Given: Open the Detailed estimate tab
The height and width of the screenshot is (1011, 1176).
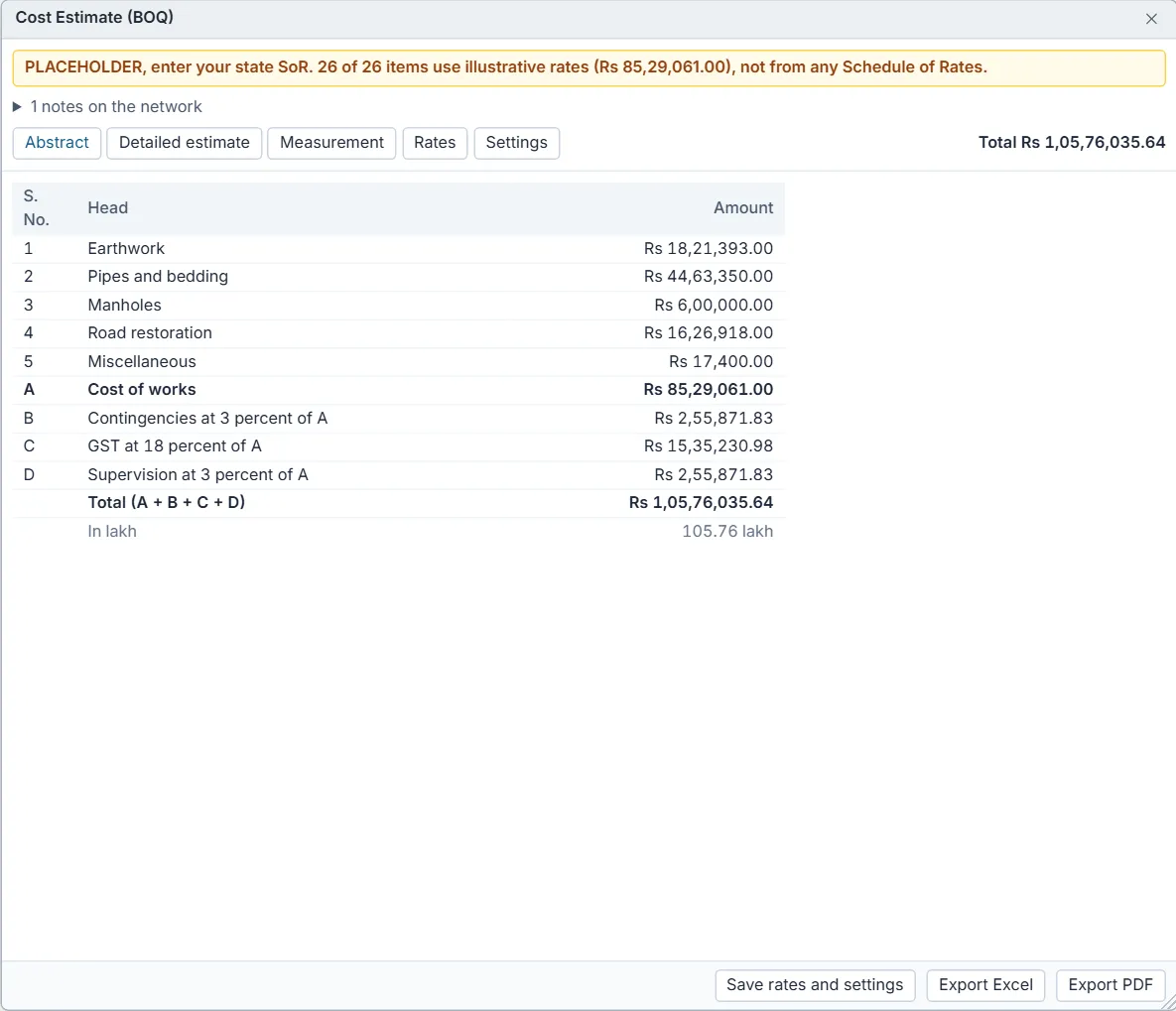Looking at the screenshot, I should click(185, 143).
